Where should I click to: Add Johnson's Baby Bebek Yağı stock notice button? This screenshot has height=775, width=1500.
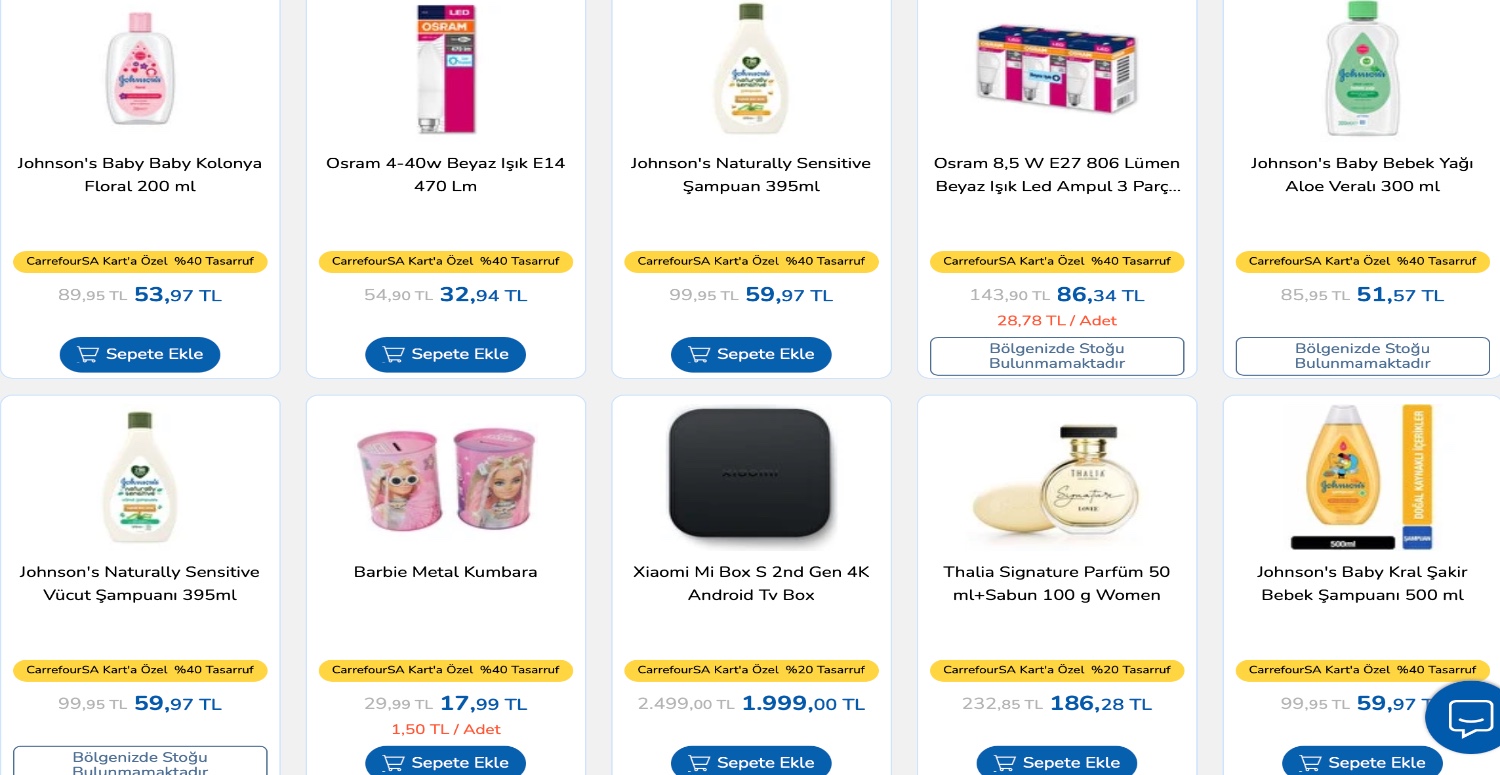click(1362, 356)
